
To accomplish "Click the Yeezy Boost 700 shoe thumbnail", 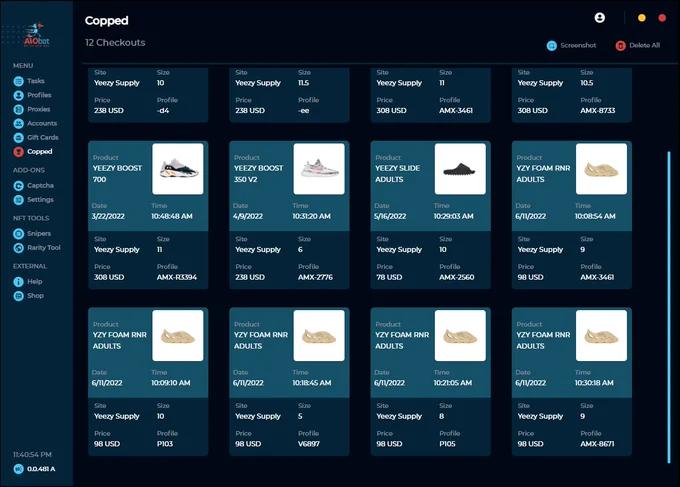I will click(x=178, y=169).
